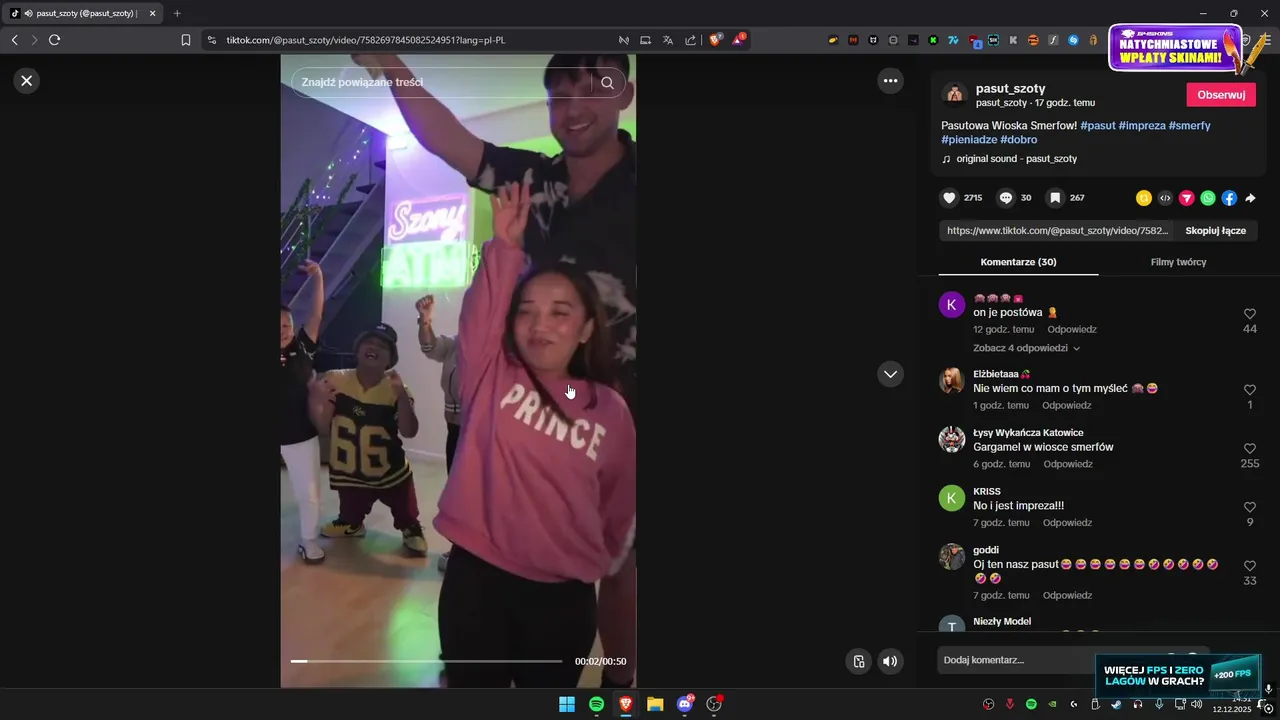Click the browser address bar URL

[x=365, y=40]
